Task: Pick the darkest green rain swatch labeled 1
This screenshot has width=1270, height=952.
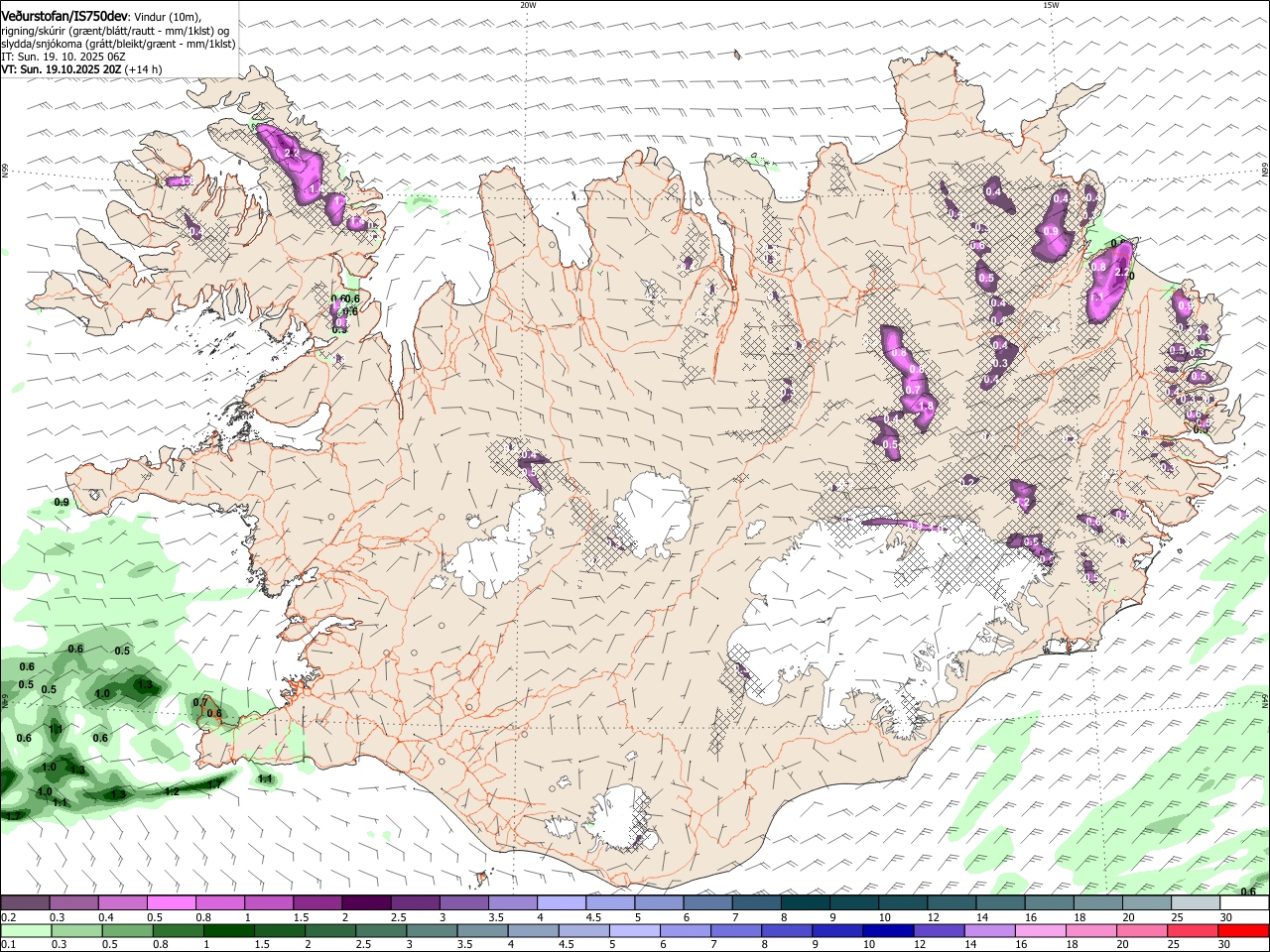Action: point(228,930)
